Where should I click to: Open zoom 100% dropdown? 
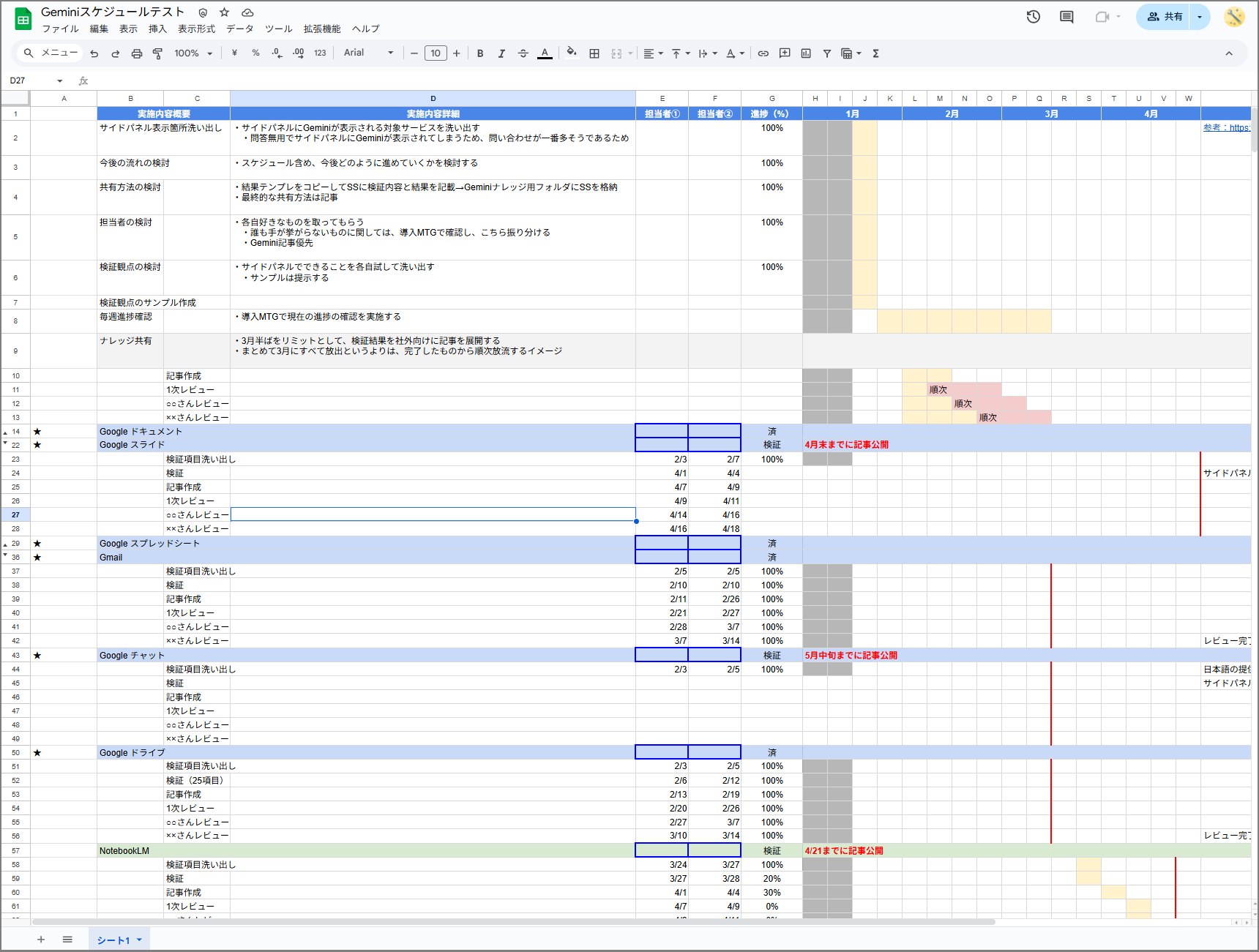(193, 53)
